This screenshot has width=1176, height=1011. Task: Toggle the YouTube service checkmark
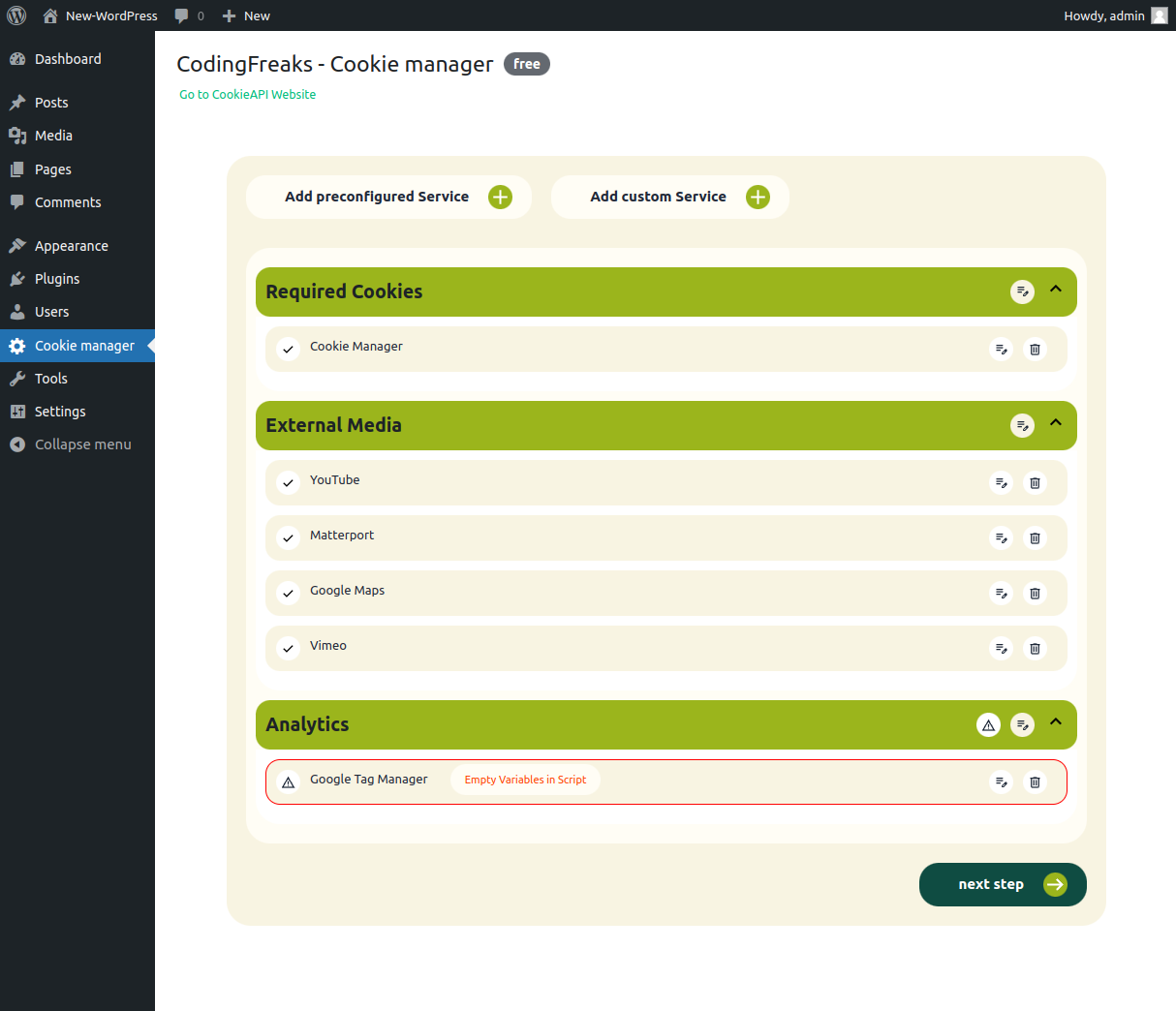[x=288, y=483]
